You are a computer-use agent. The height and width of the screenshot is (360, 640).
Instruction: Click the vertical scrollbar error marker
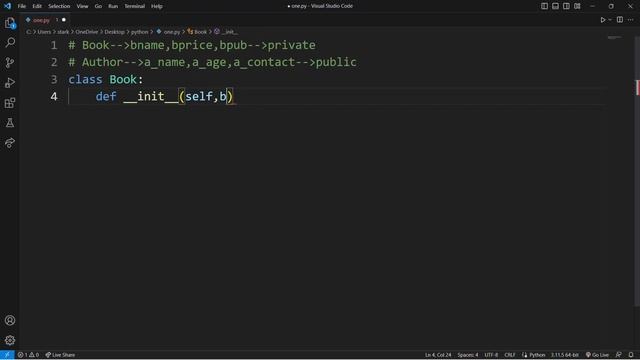tap(638, 88)
